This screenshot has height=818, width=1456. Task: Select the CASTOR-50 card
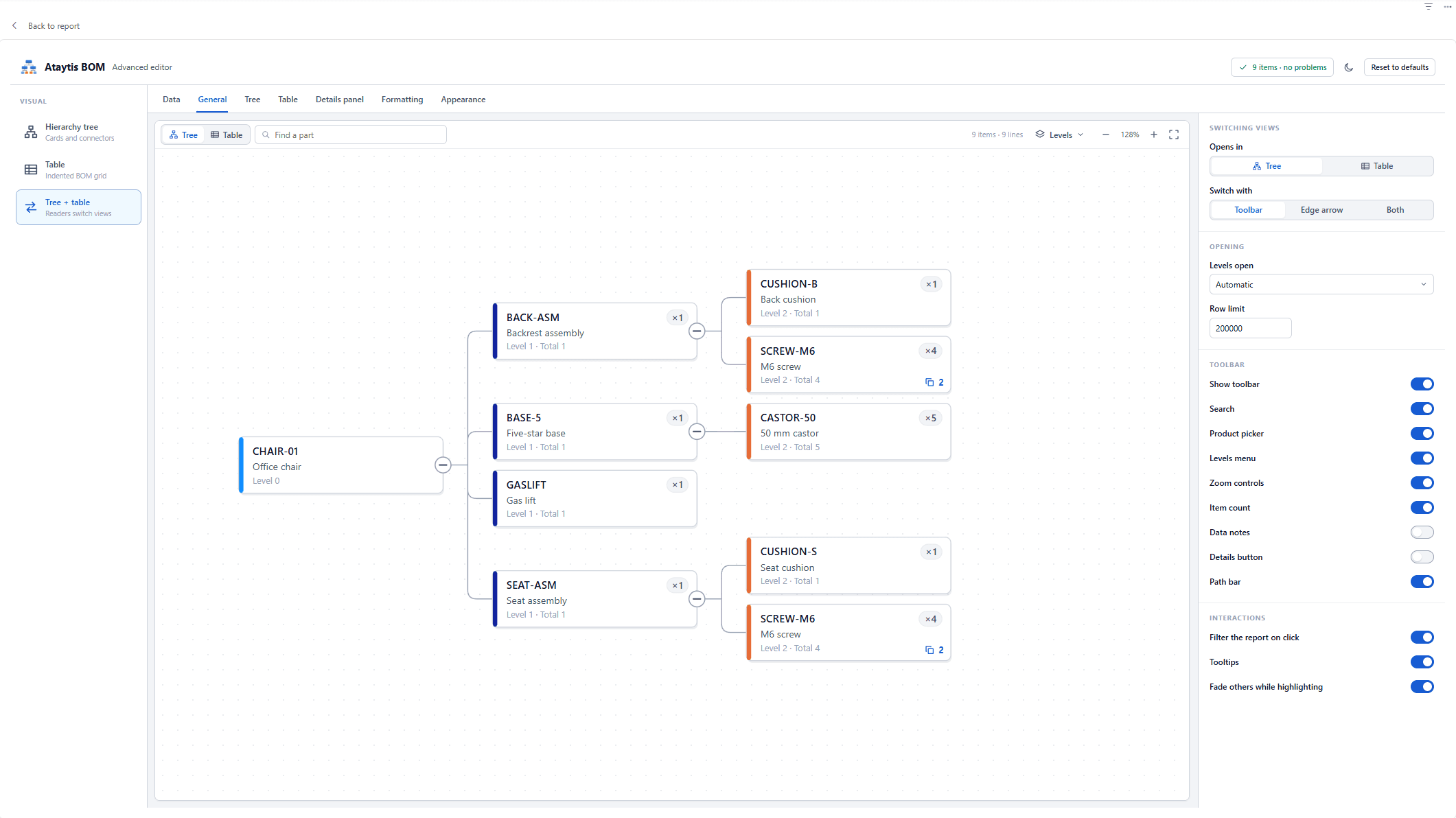pos(849,432)
